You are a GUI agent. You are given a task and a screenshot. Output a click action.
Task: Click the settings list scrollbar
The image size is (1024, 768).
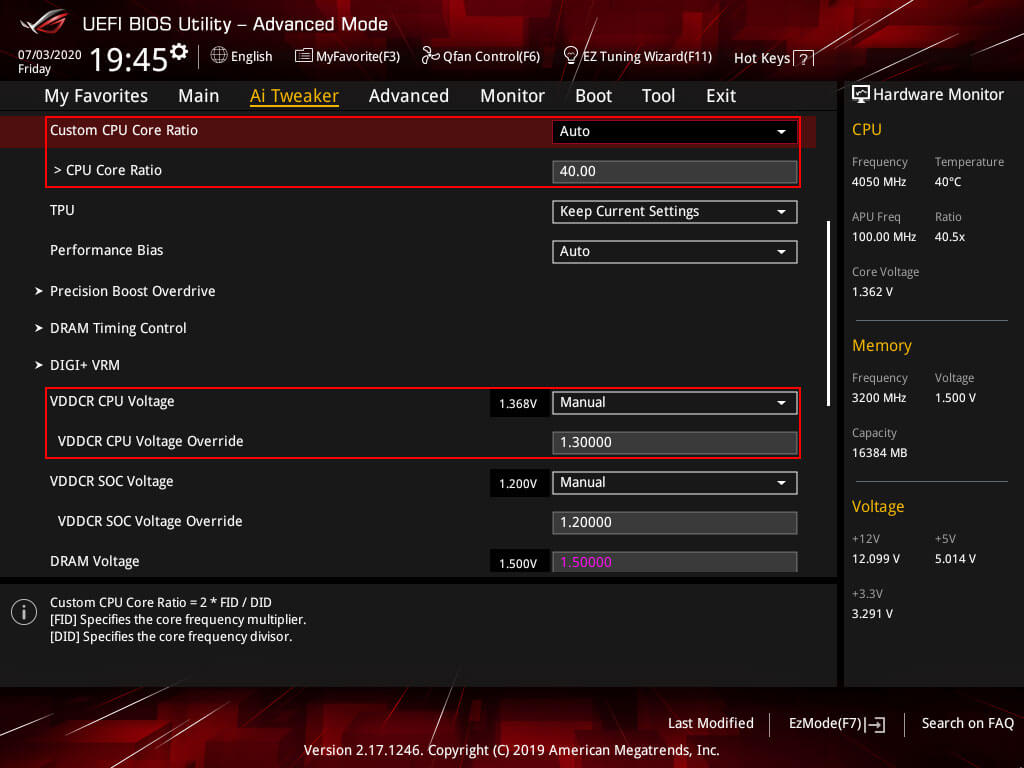pos(828,313)
